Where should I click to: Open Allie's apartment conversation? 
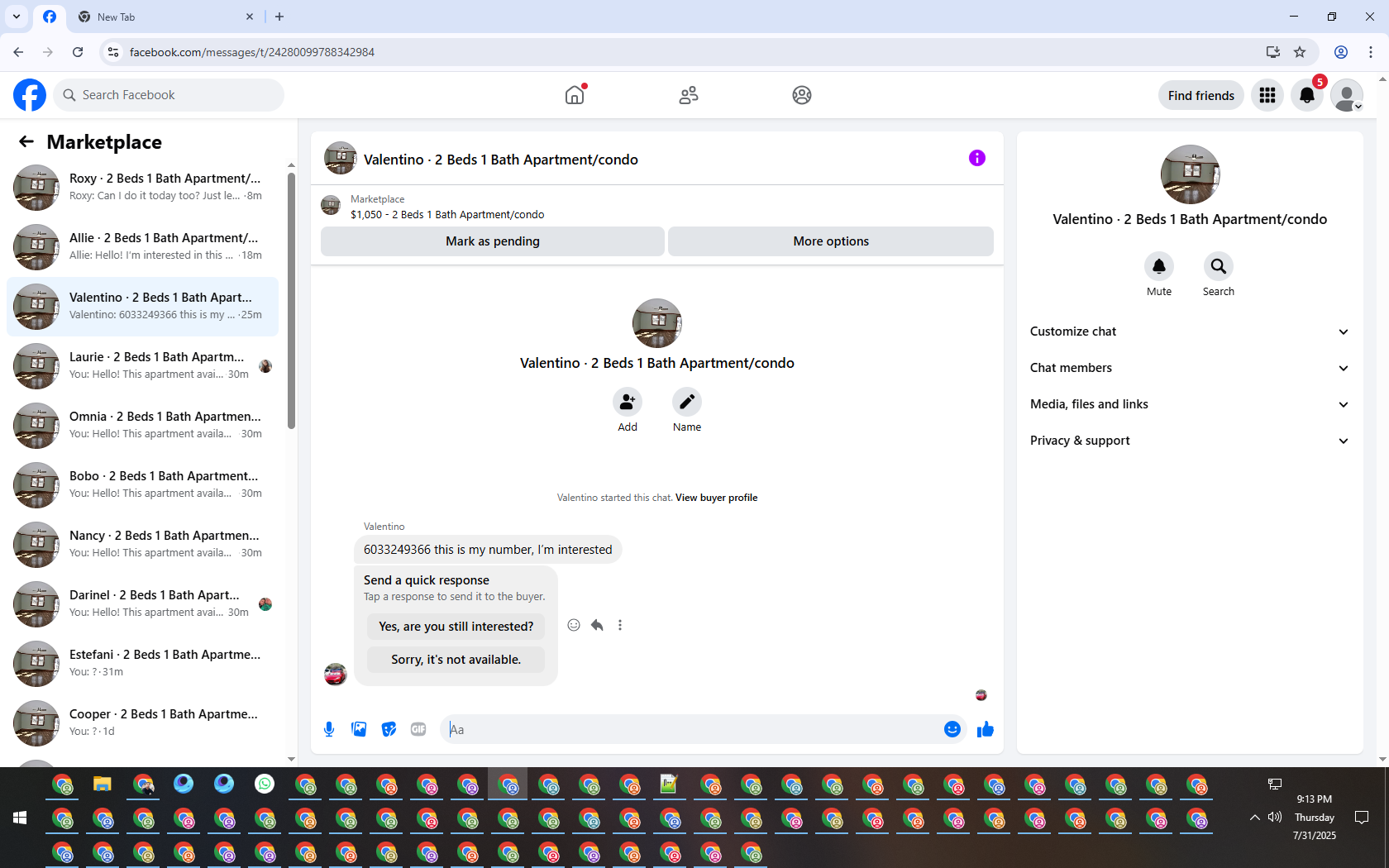[142, 246]
